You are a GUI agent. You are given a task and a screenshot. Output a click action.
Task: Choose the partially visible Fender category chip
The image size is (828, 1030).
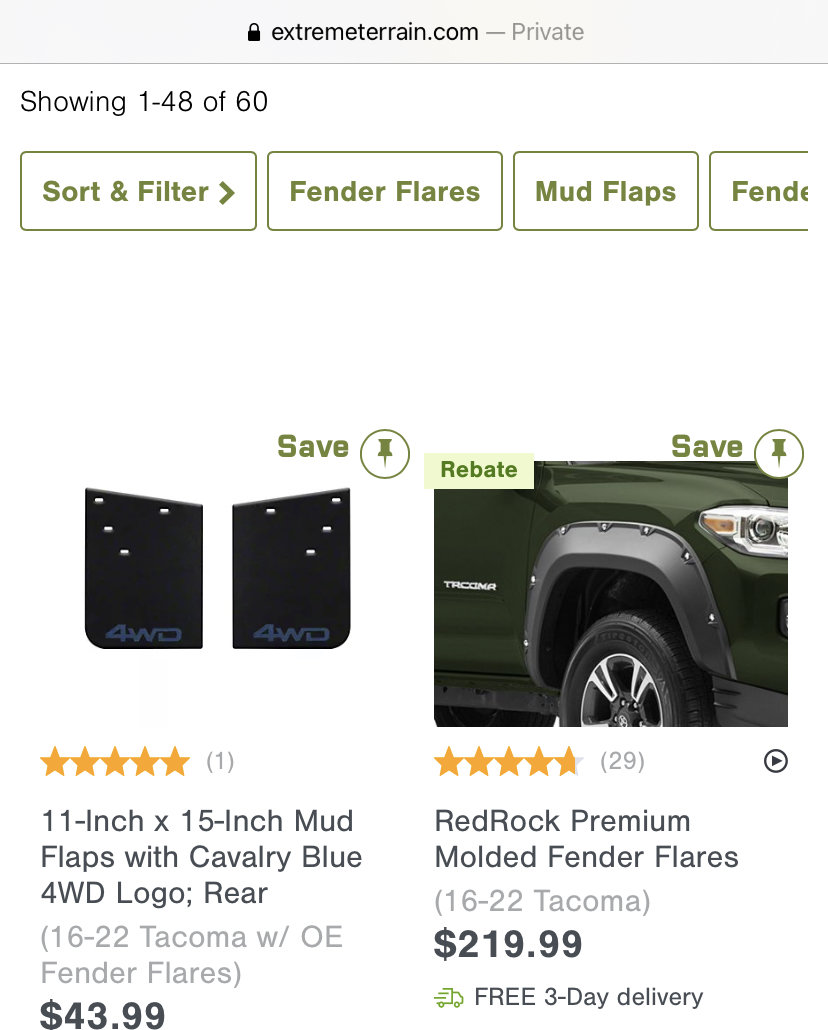click(x=759, y=191)
